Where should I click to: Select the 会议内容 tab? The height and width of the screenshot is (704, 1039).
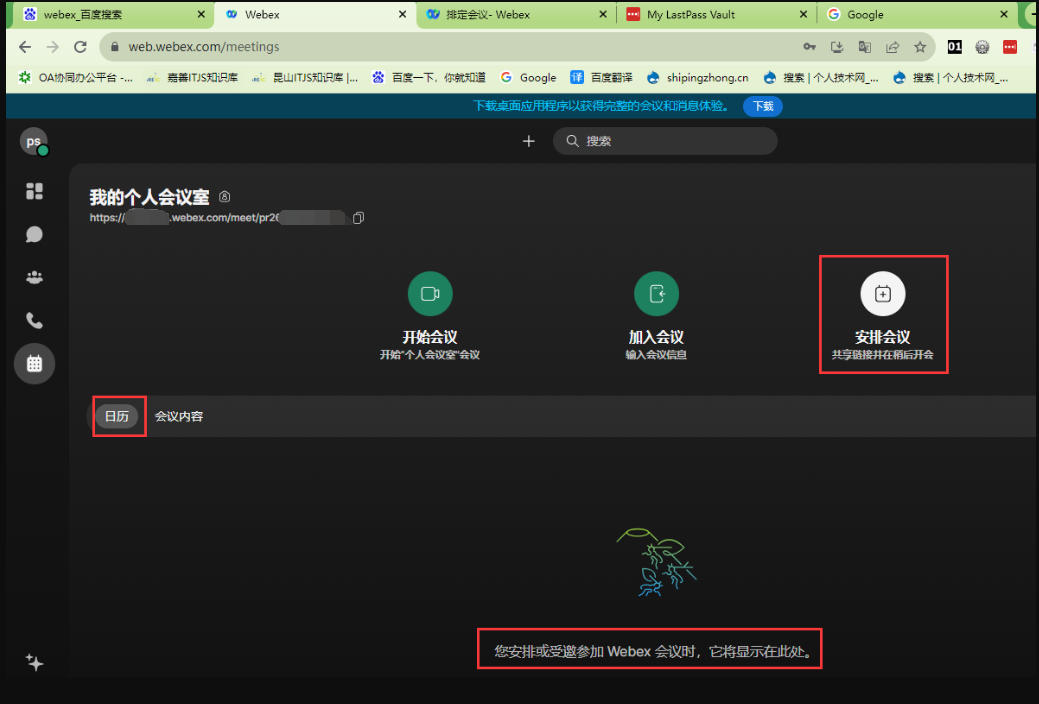[179, 416]
